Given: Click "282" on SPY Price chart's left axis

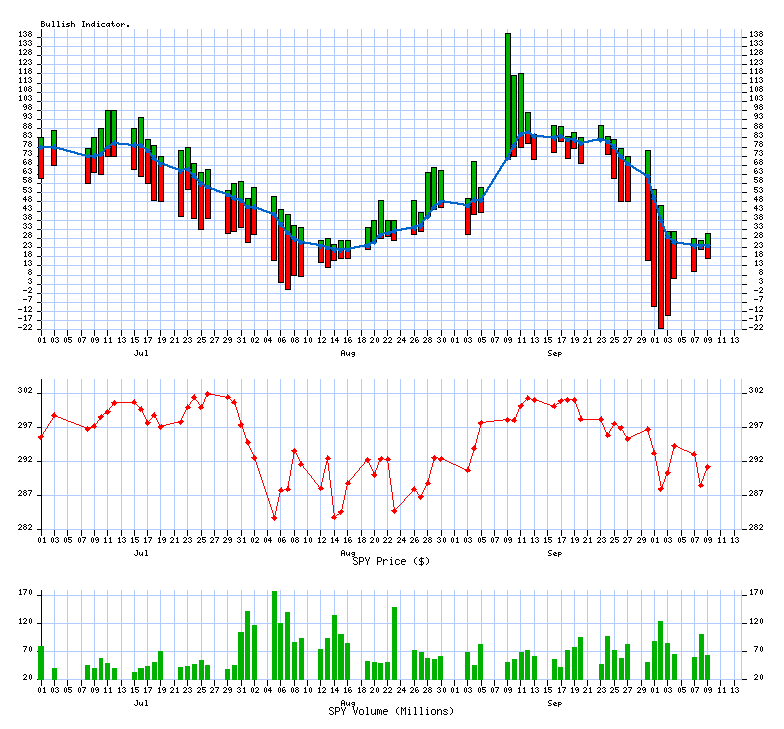Looking at the screenshot, I should (25, 528).
